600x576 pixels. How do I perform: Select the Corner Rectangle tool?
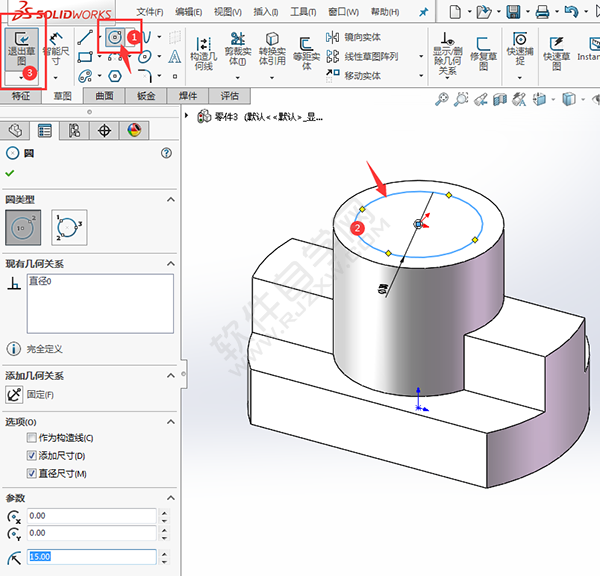point(85,57)
